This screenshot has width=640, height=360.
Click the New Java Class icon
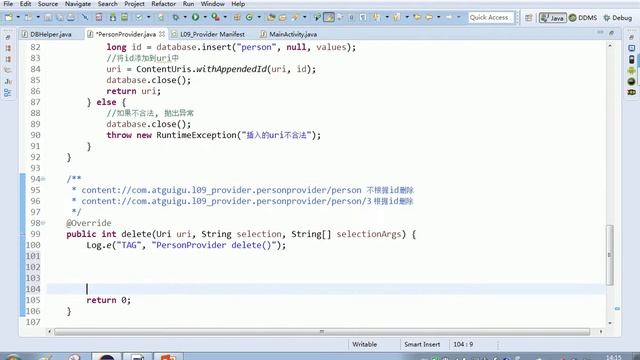coord(249,18)
